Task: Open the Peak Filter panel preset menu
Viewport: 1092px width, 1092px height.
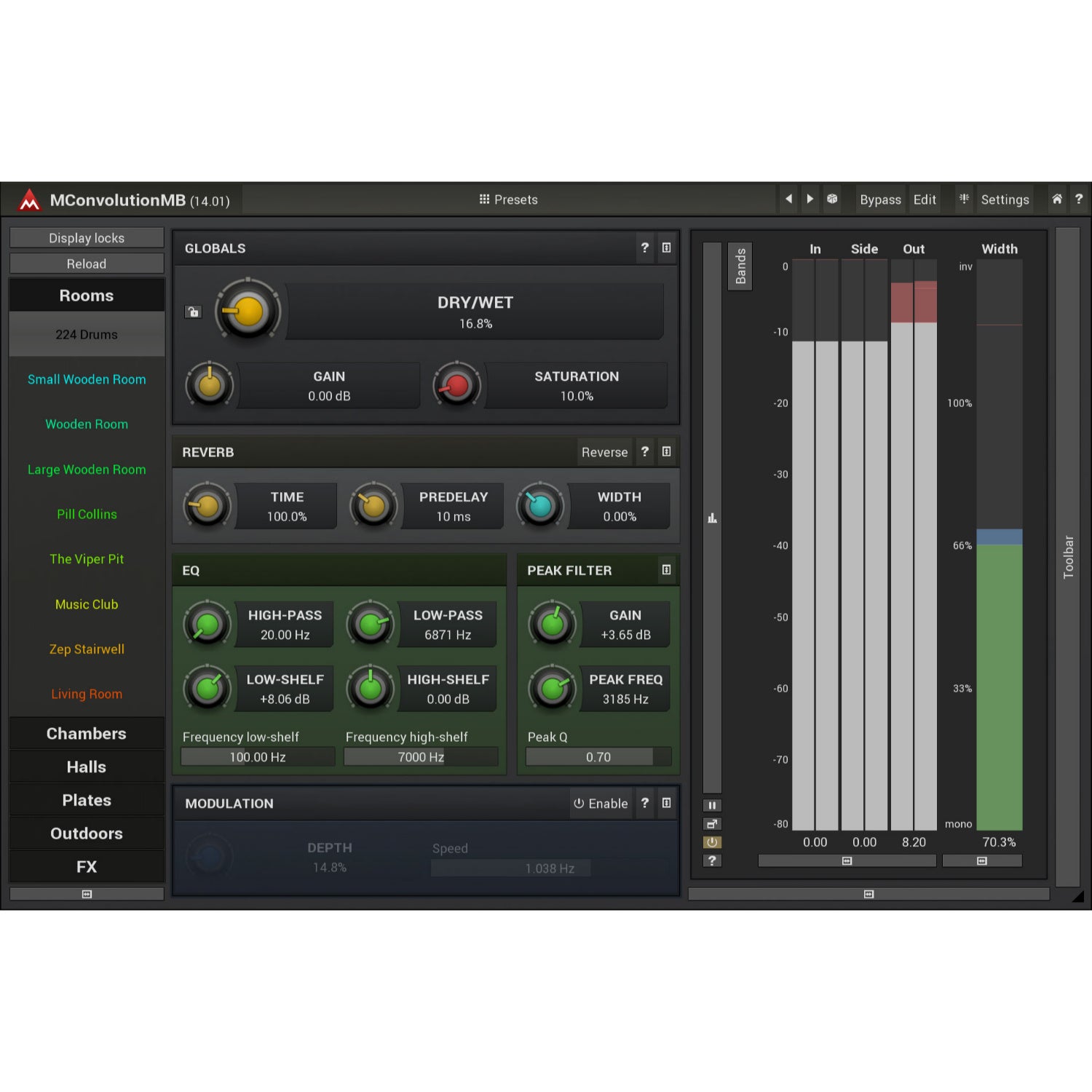Action: pos(666,569)
